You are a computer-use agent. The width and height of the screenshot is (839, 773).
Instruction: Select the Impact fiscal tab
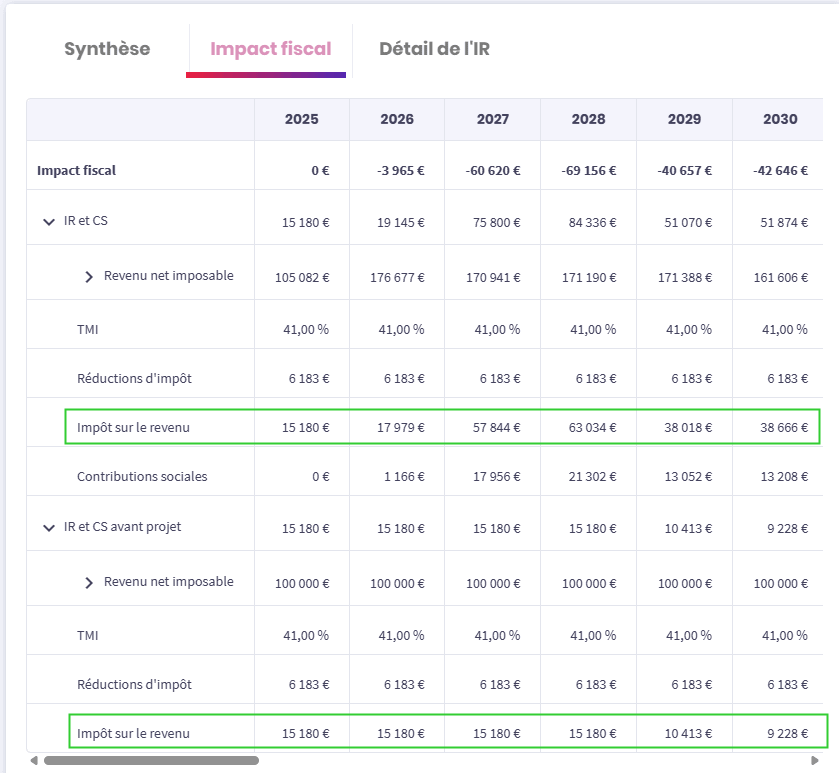[270, 49]
